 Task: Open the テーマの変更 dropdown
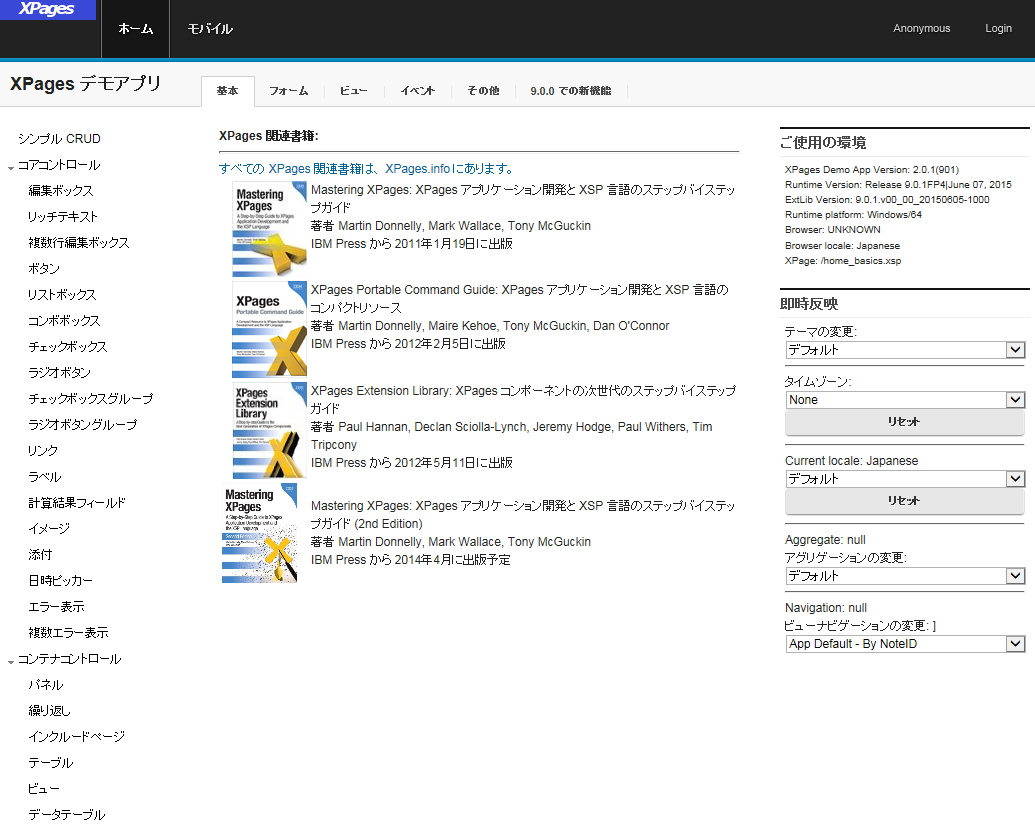click(x=904, y=350)
